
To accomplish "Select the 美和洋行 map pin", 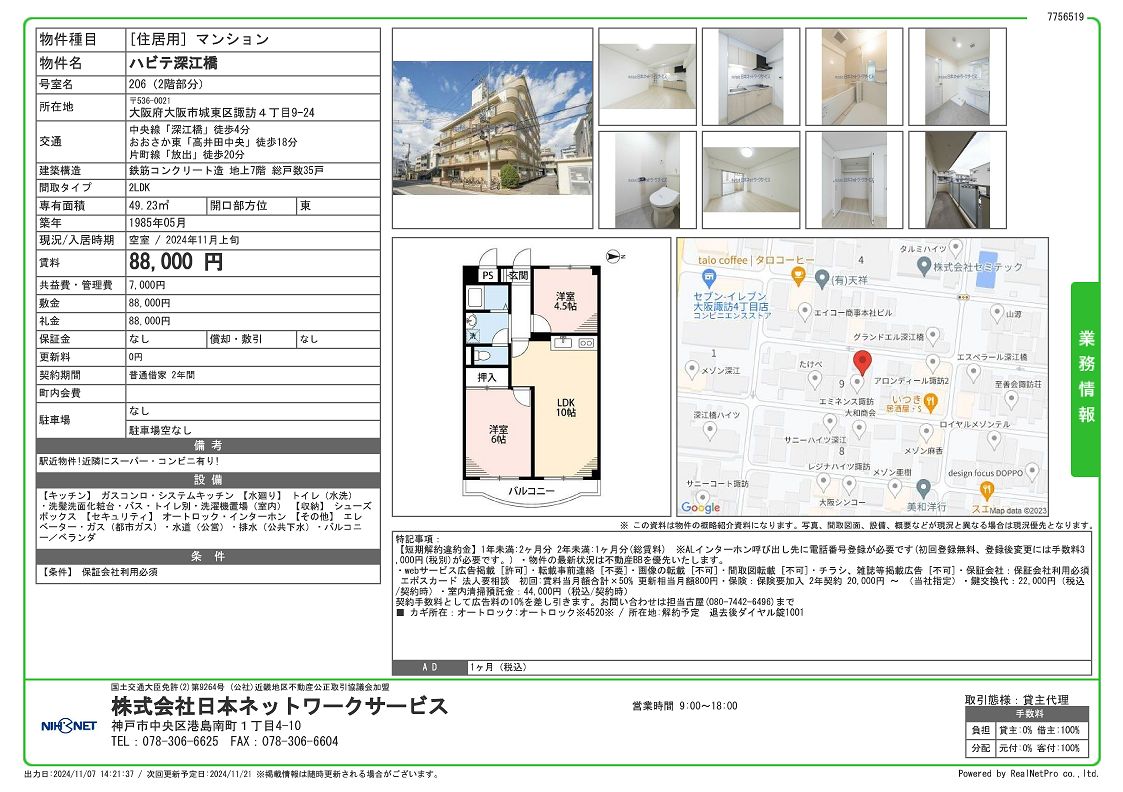I will tap(923, 488).
